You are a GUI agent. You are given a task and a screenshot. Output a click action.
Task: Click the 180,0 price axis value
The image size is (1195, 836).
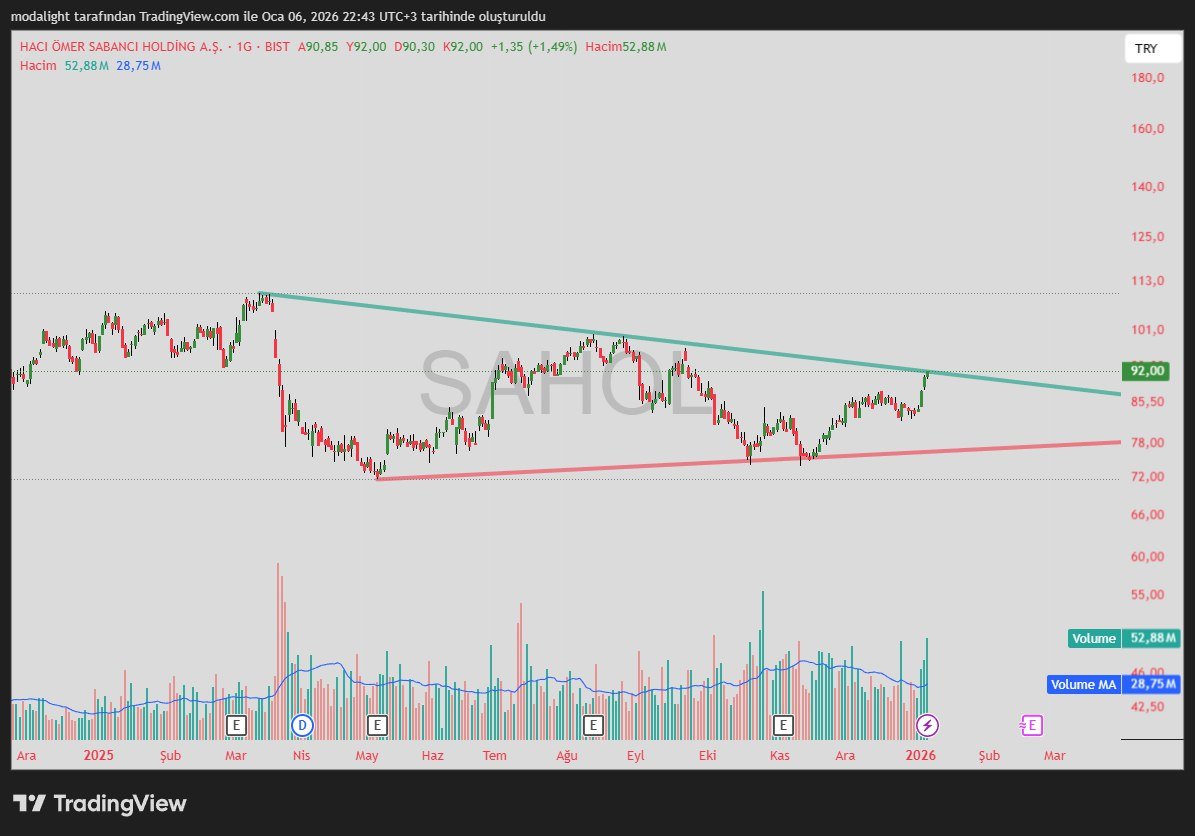(1148, 78)
